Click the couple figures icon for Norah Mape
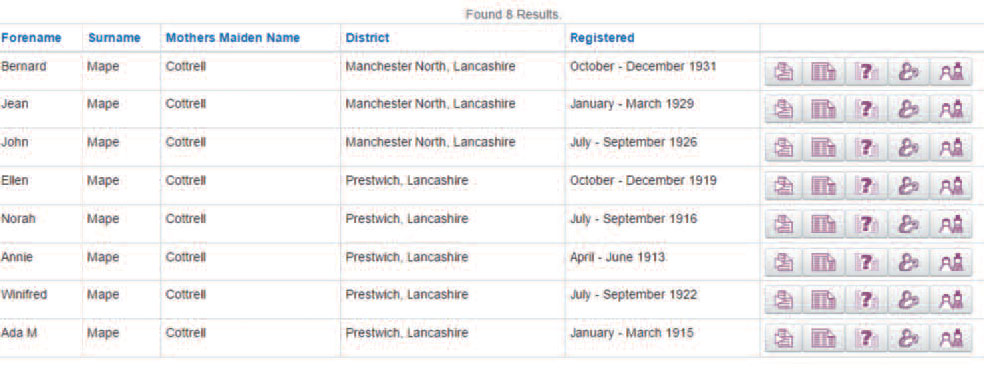This screenshot has height=370, width=984. [x=951, y=225]
